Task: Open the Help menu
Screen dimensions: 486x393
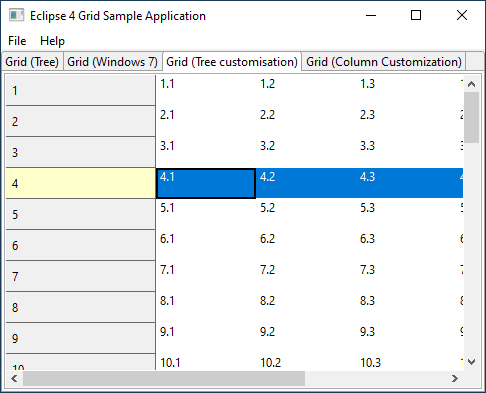Action: coord(52,41)
